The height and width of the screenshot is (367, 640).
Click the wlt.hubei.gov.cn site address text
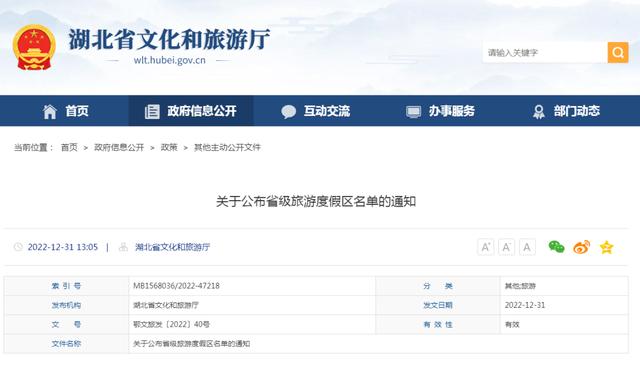[x=169, y=60]
